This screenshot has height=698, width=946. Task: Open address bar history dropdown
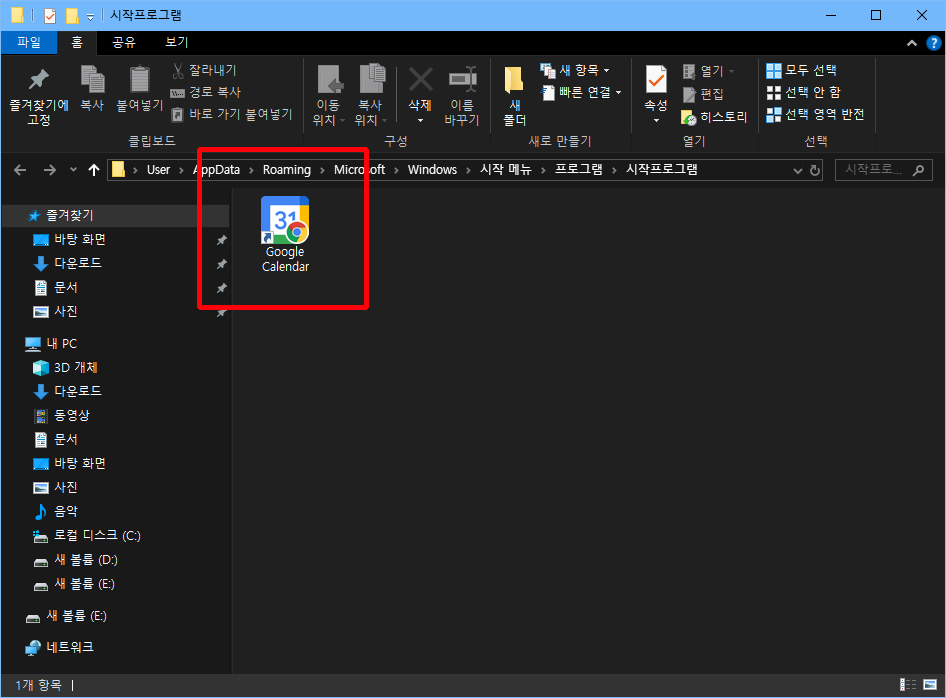pyautogui.click(x=798, y=171)
